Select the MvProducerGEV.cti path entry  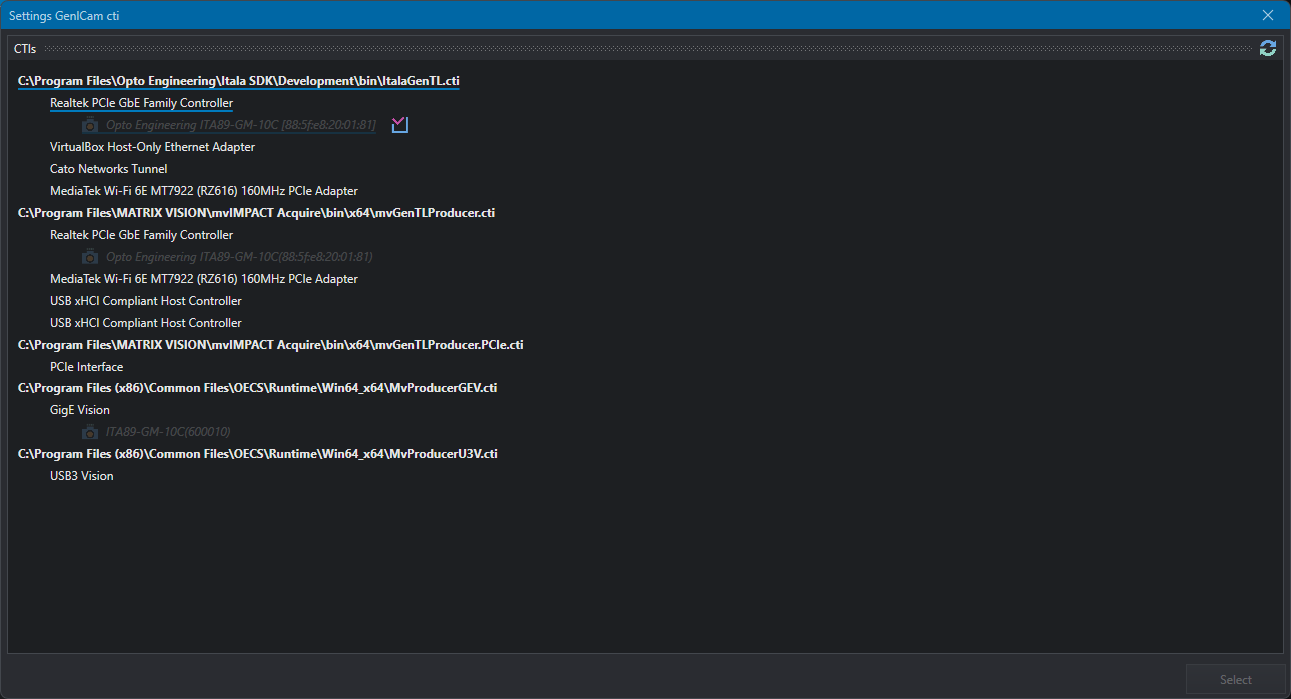point(257,388)
